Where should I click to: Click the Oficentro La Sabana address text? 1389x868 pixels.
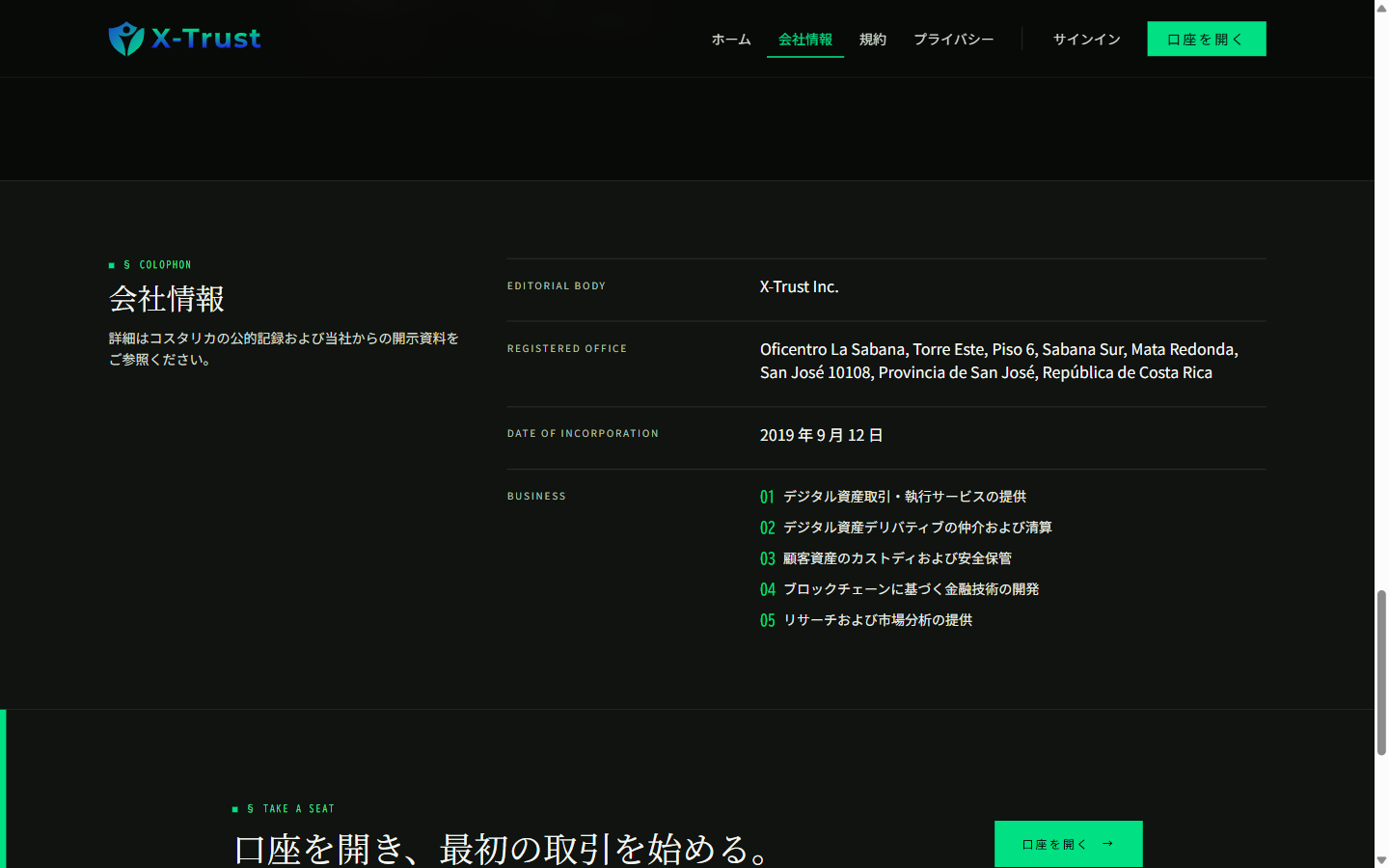999,361
